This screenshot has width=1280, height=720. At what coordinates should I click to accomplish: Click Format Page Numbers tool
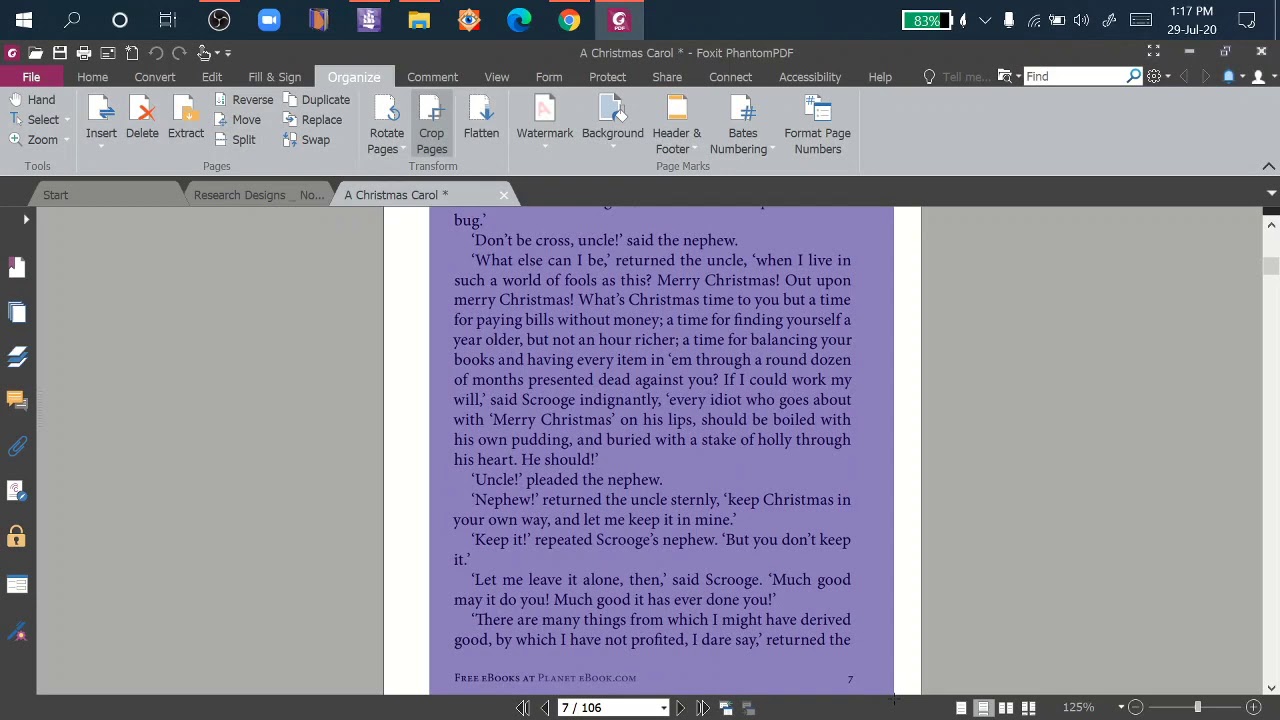click(x=817, y=125)
